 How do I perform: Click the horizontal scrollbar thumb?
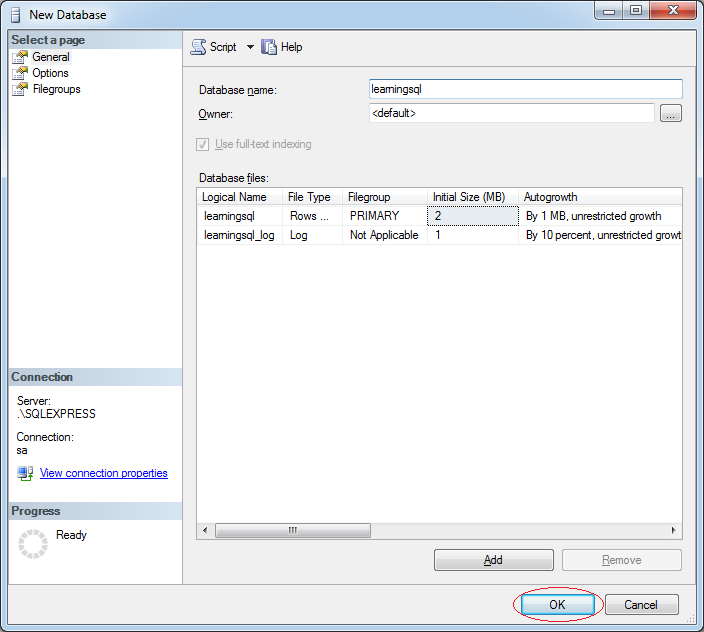pos(293,530)
